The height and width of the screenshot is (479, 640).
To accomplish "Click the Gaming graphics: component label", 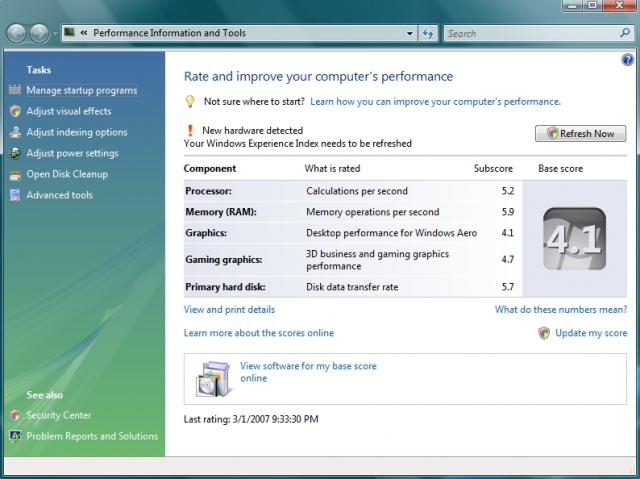I will pos(224,259).
